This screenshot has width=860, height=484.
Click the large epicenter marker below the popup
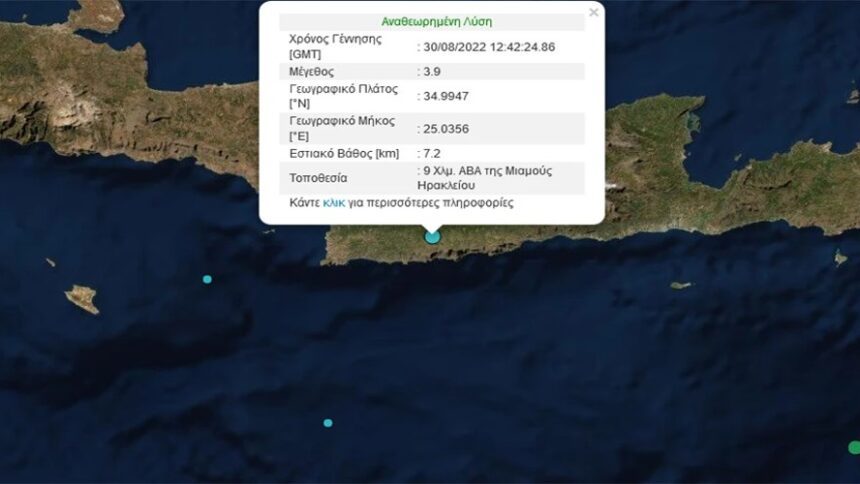point(432,236)
